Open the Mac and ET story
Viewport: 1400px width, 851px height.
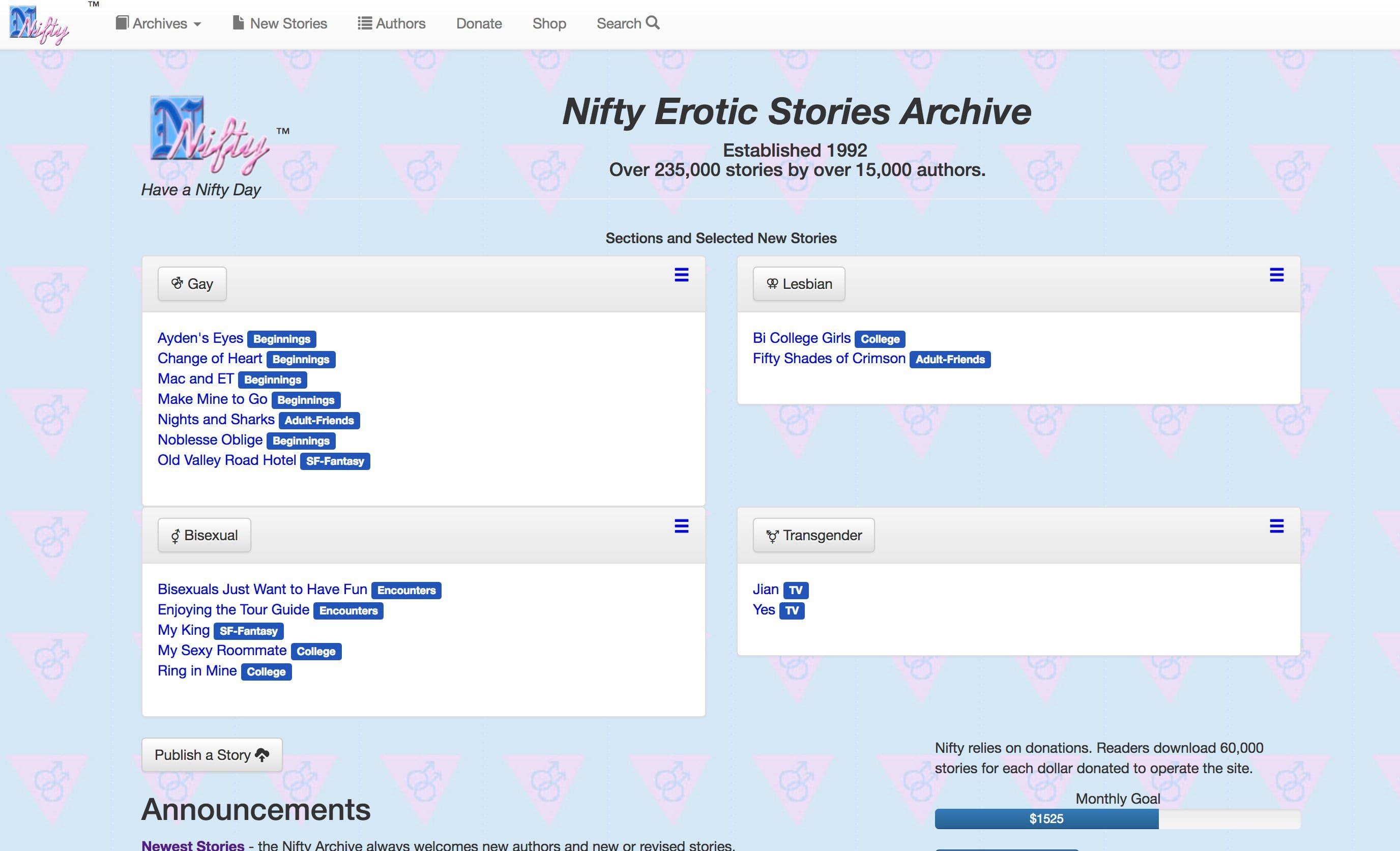[195, 379]
